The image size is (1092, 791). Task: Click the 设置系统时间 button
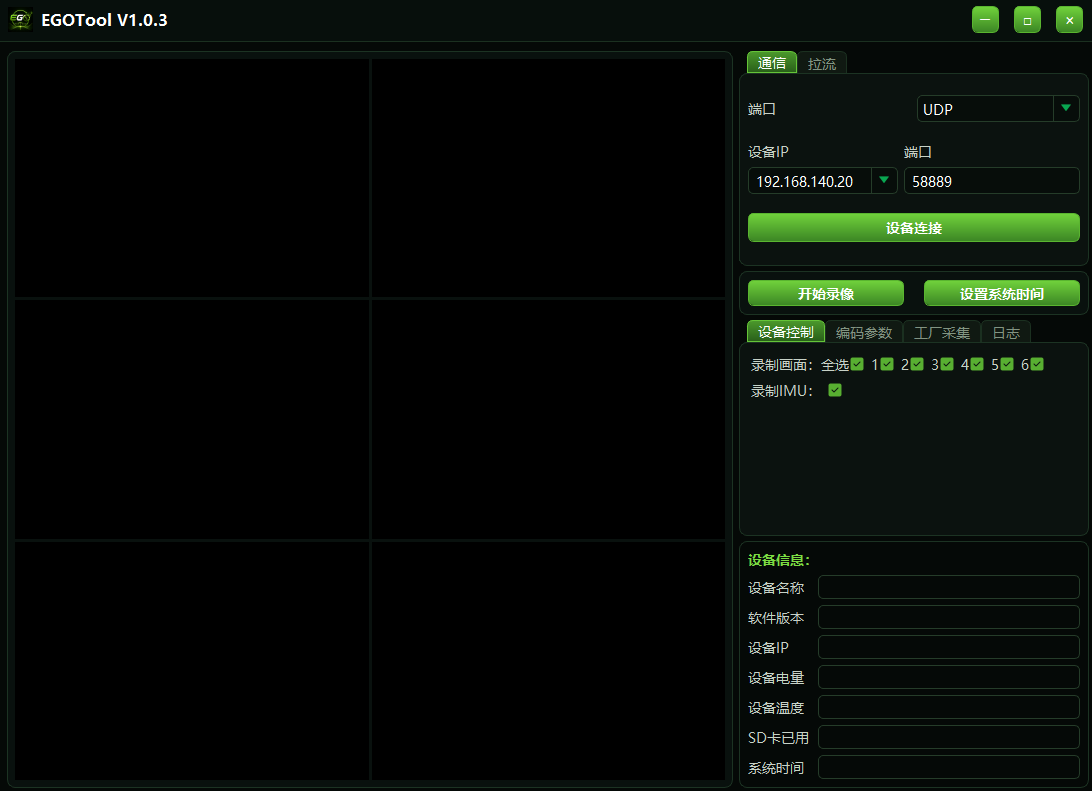pyautogui.click(x=1001, y=293)
